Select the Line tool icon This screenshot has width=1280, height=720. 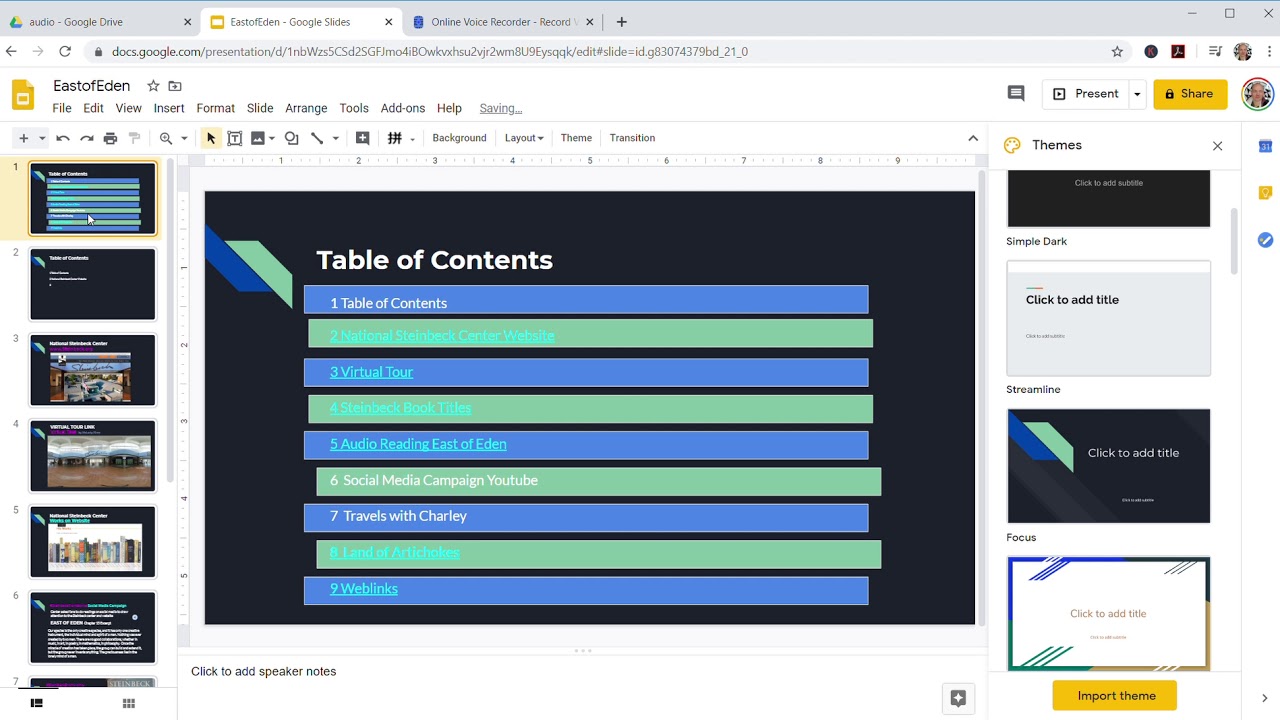point(317,138)
